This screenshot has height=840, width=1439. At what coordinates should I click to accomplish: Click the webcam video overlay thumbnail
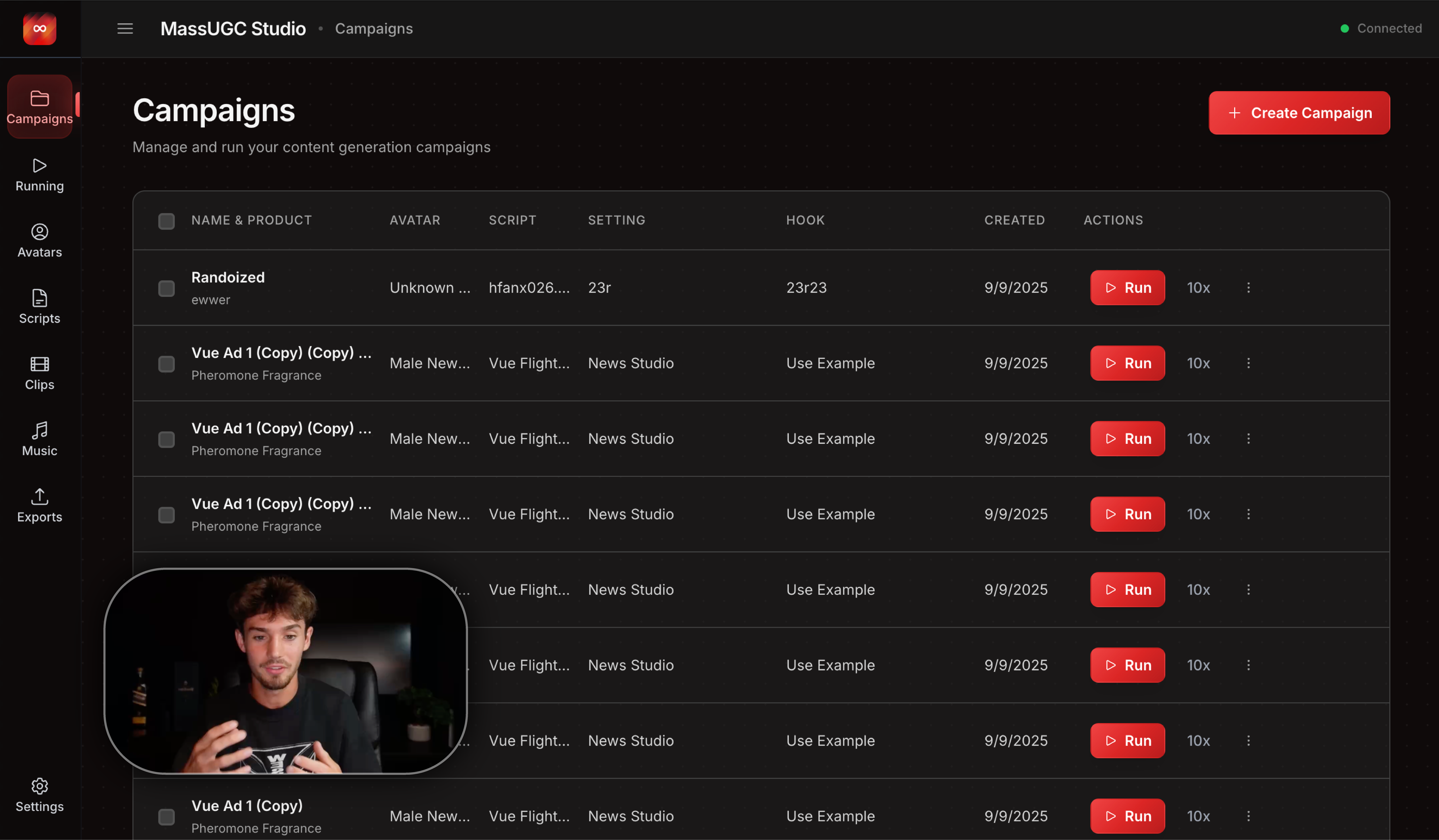coord(286,671)
